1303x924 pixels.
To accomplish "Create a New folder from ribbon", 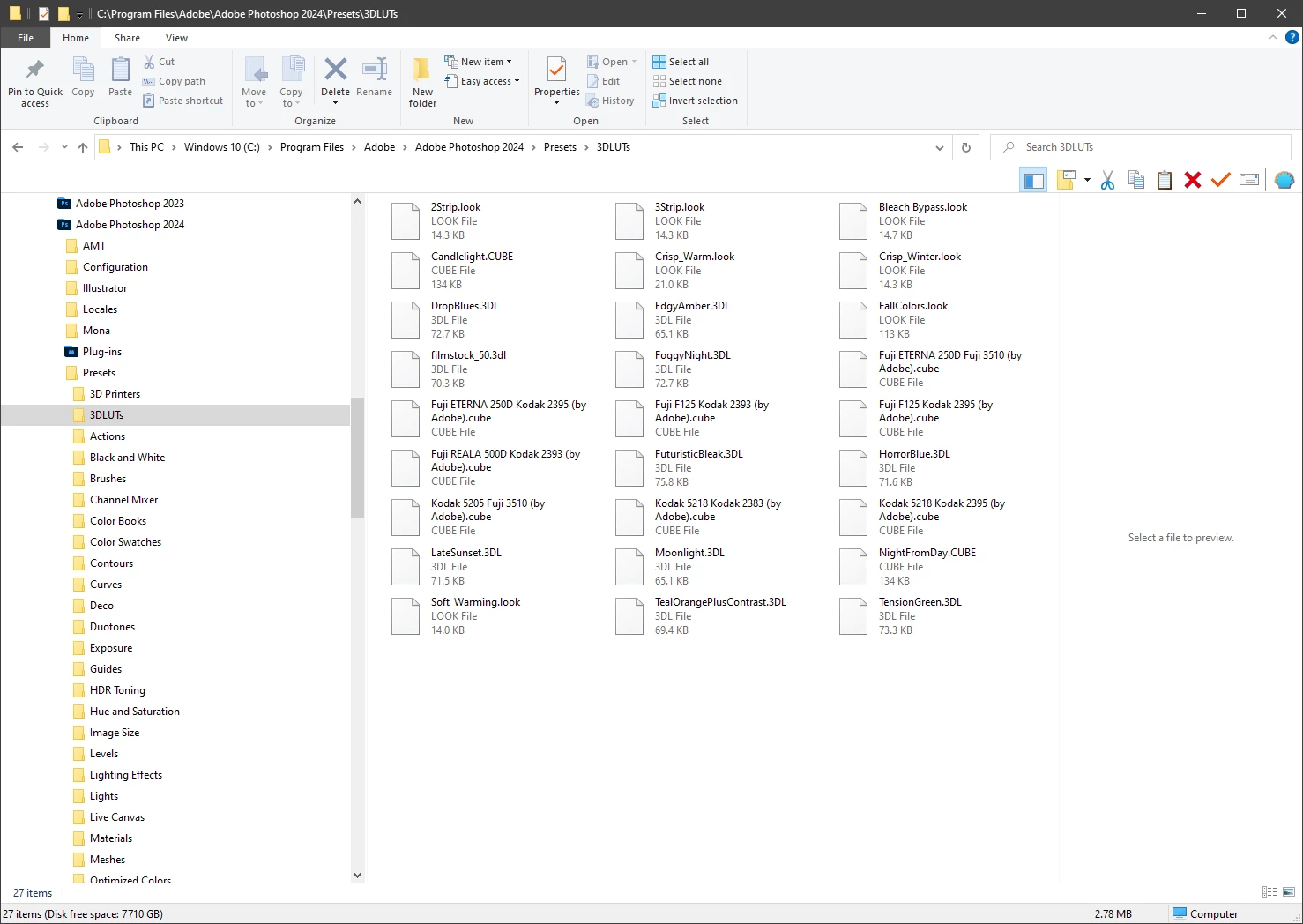I will tap(422, 81).
